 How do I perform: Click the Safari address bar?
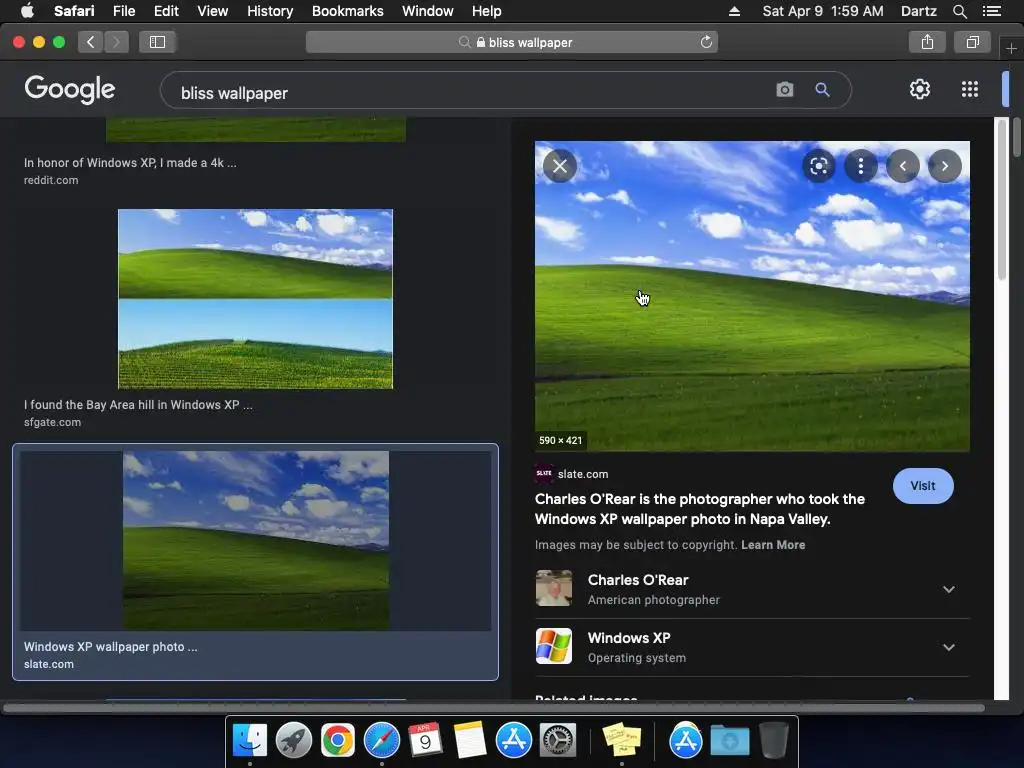tap(511, 42)
